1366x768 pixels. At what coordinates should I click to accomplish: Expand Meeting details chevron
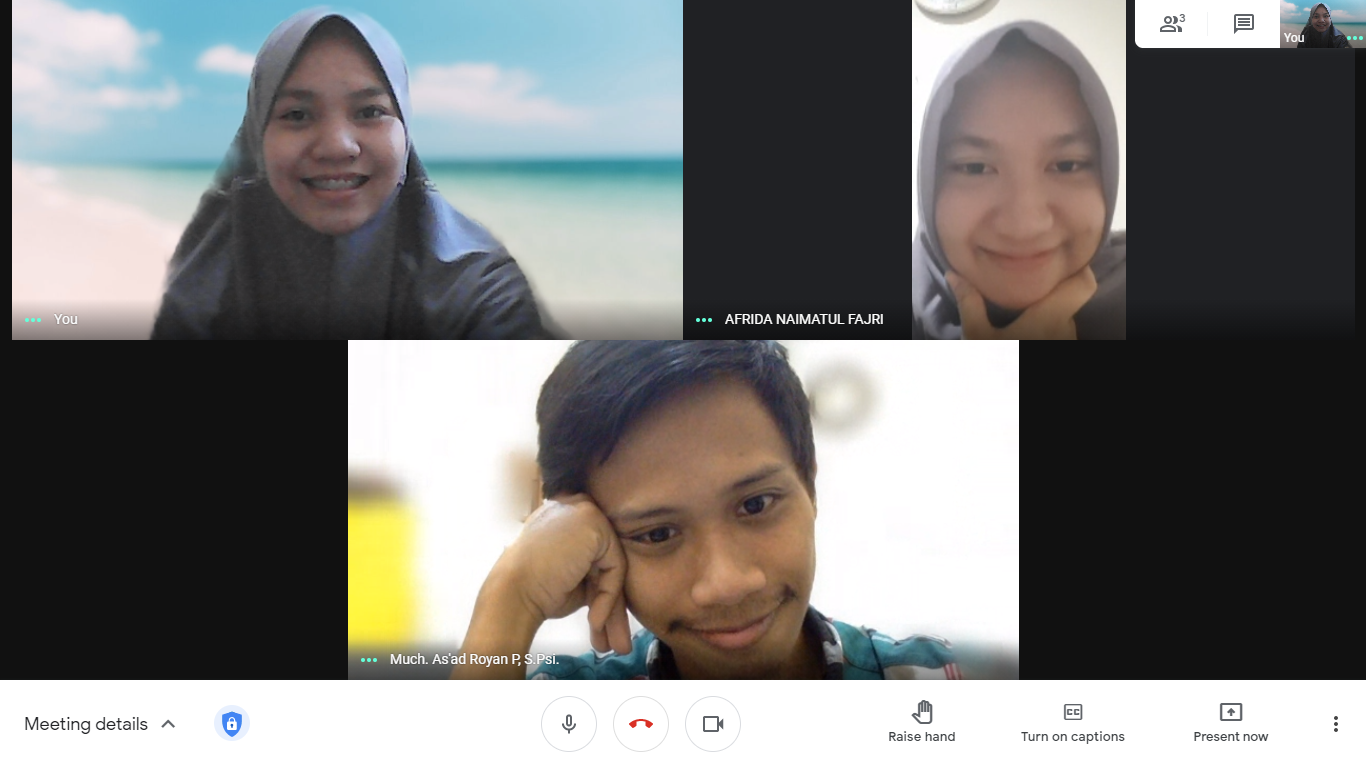click(x=168, y=724)
